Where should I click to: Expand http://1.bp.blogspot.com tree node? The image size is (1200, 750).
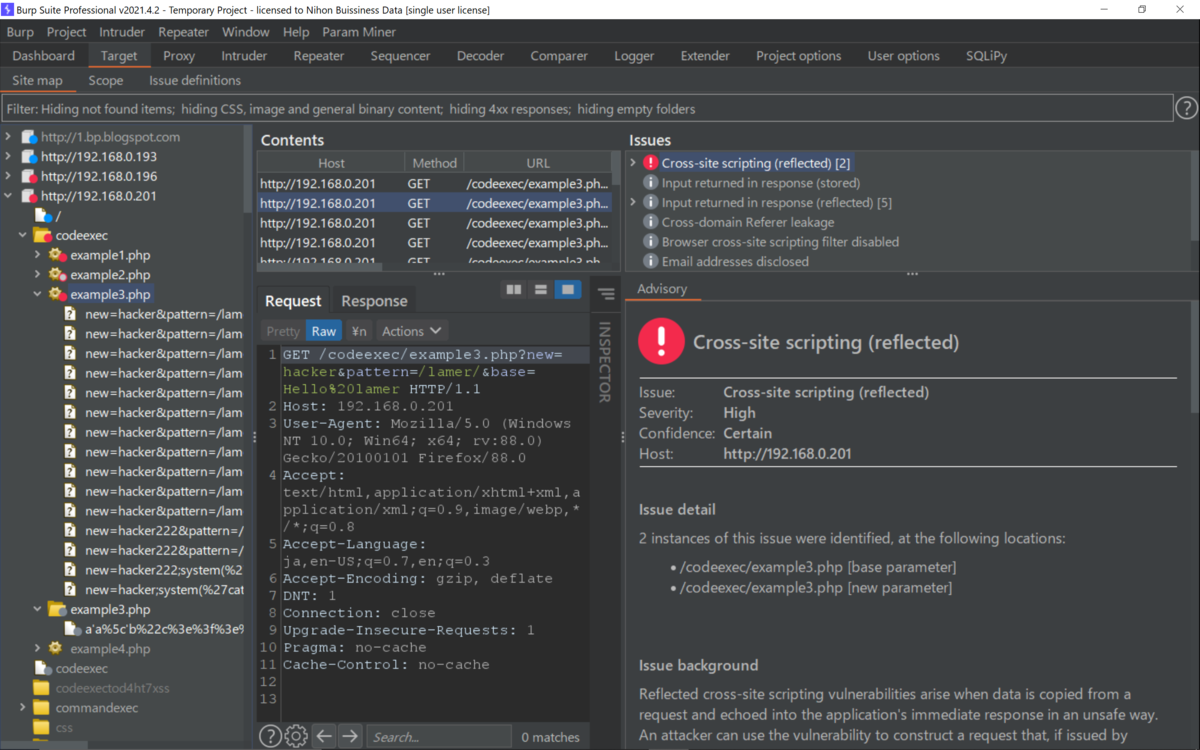(x=8, y=137)
